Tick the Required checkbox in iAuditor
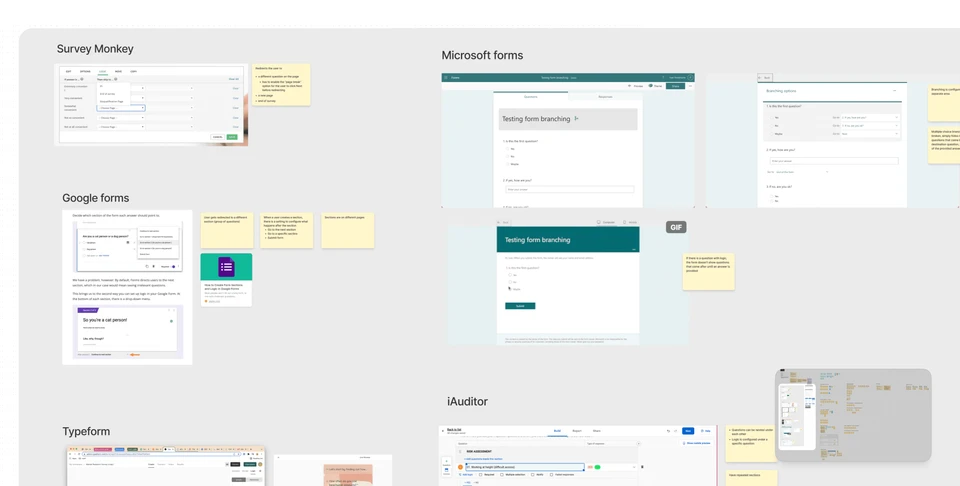 point(481,475)
